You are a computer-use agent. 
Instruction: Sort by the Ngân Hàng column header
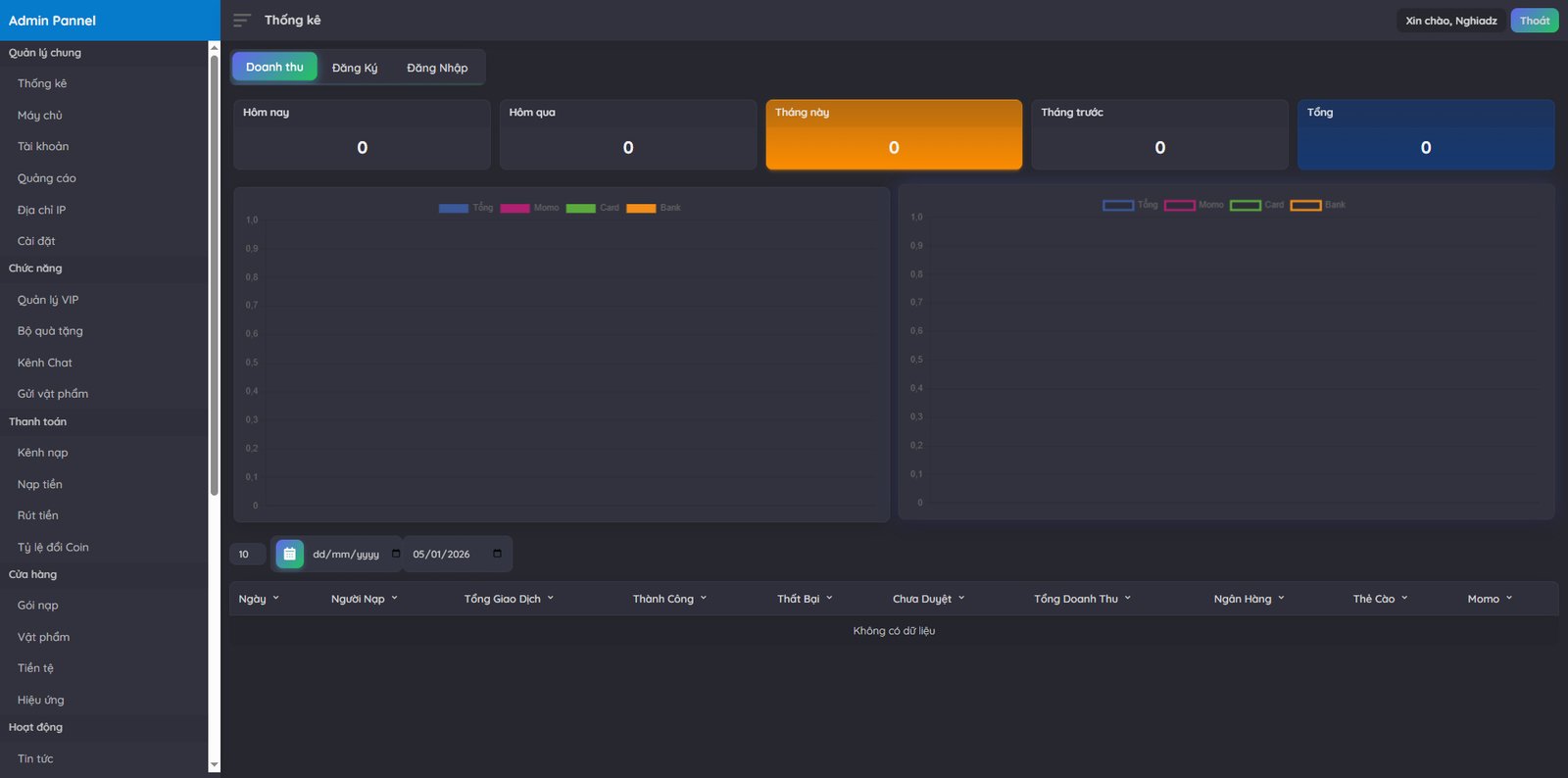[x=1243, y=599]
